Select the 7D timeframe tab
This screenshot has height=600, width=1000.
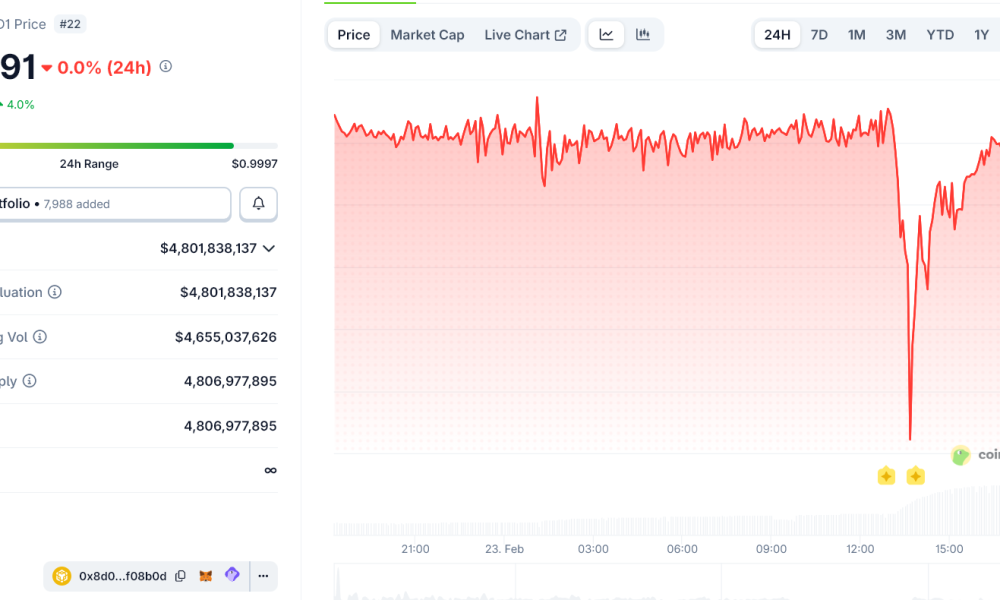819,34
